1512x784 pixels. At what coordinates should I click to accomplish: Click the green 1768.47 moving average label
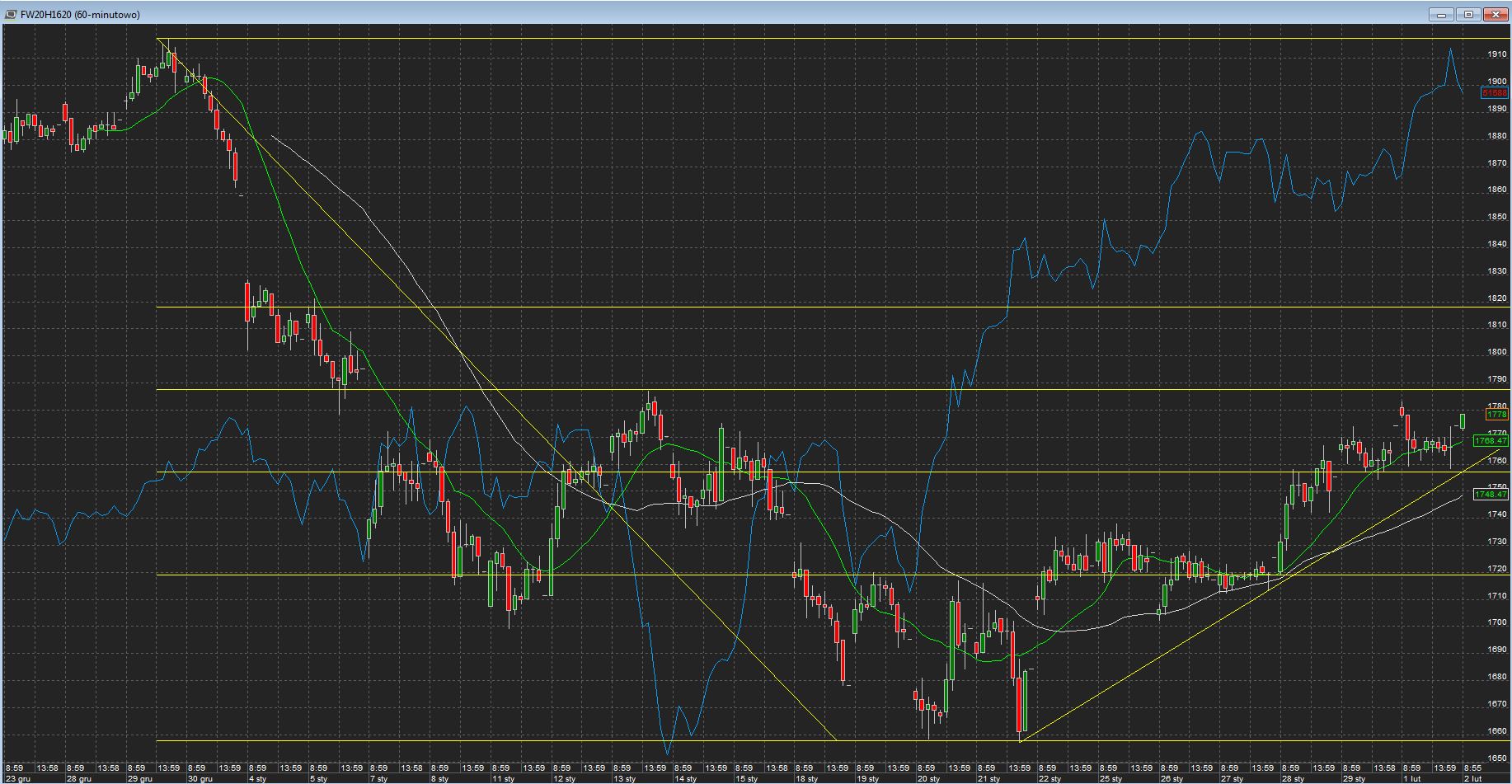coord(1491,441)
